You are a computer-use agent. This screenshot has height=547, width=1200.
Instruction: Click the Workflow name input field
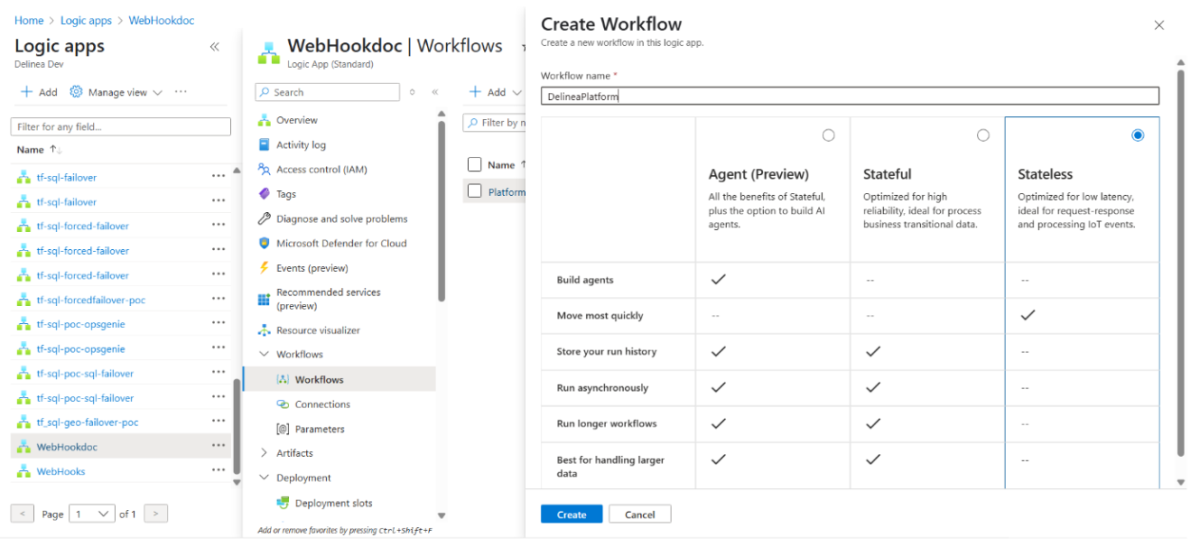849,96
